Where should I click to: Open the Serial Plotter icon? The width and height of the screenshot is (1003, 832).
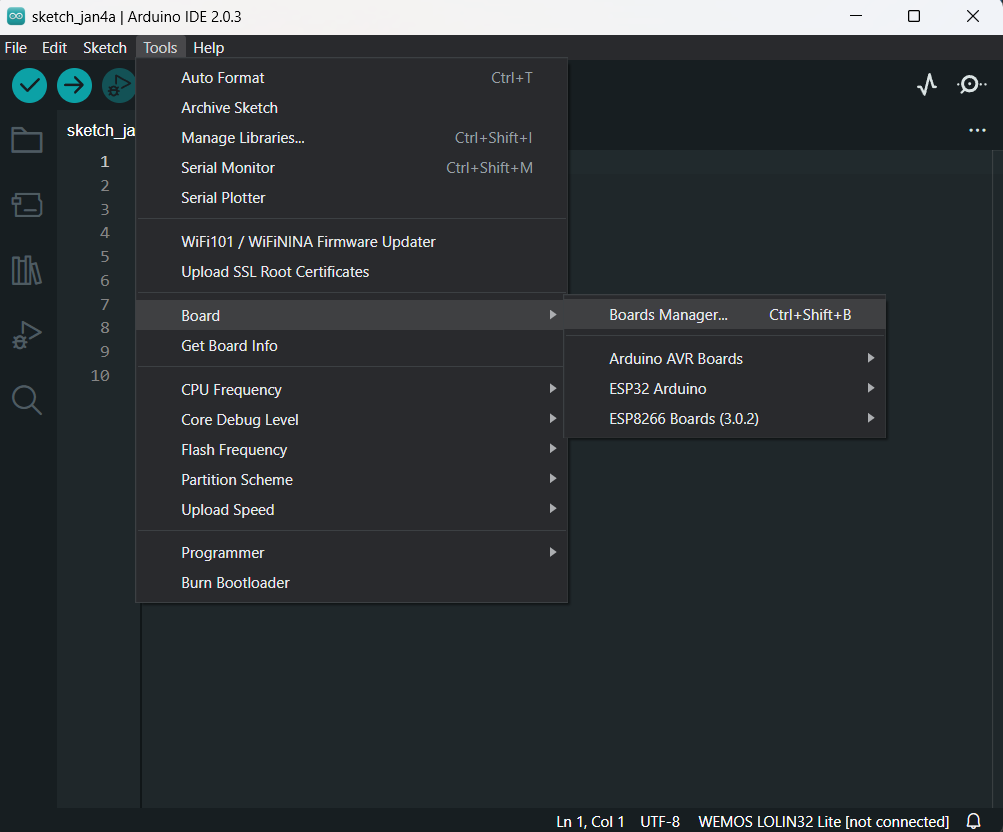(927, 84)
